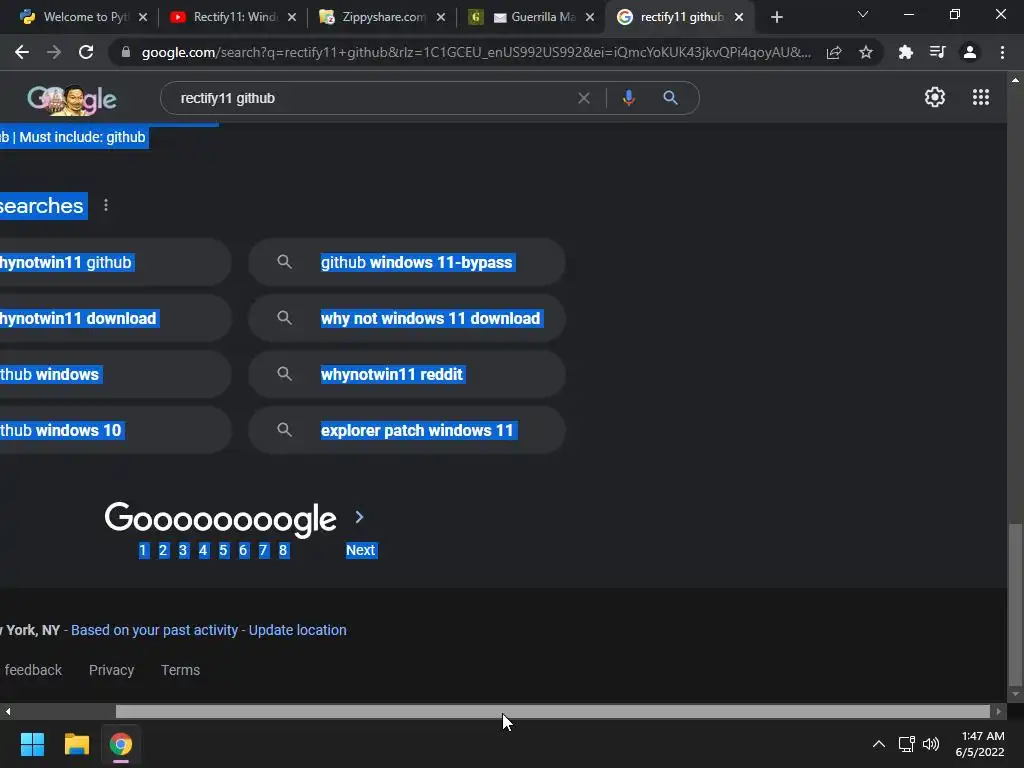Share this page via the share icon
The height and width of the screenshot is (768, 1024).
point(834,52)
